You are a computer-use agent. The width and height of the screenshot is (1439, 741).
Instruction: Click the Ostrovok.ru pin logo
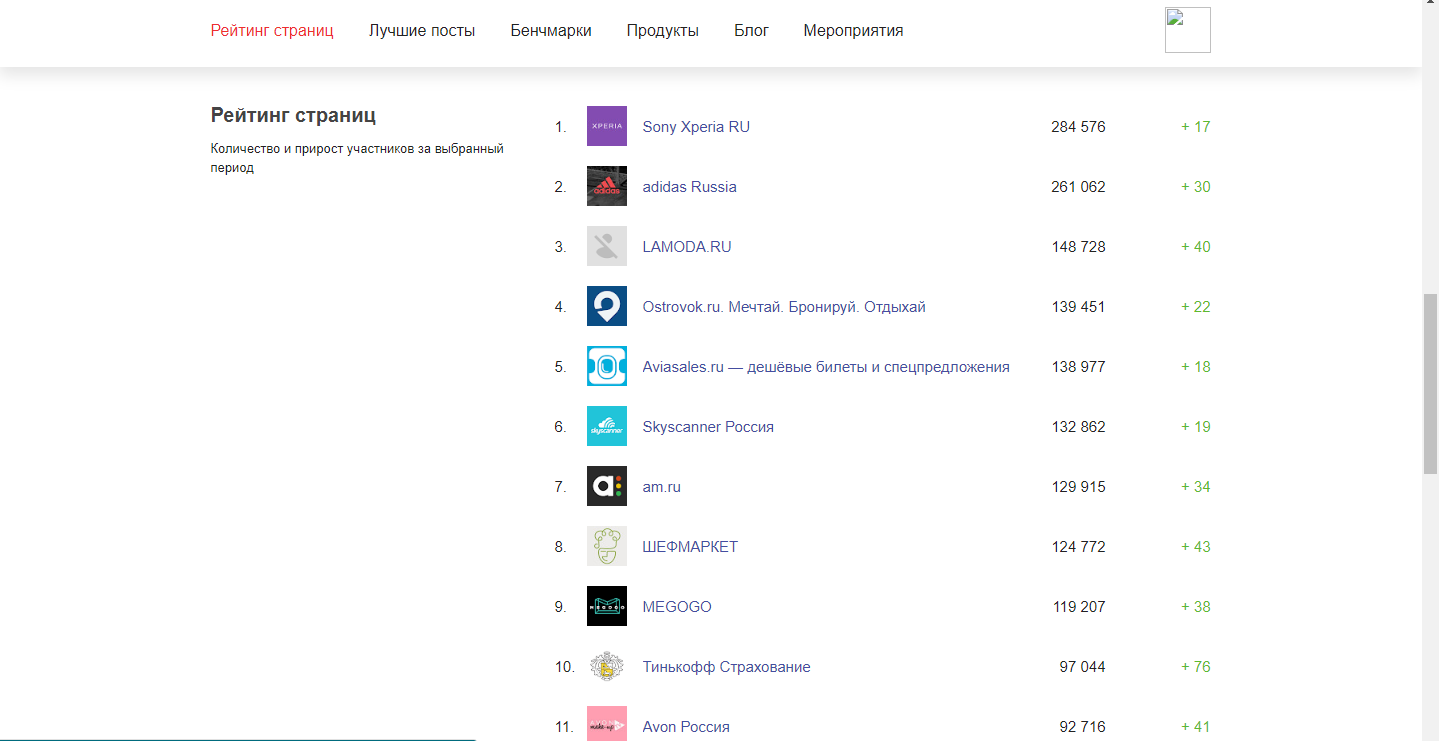pyautogui.click(x=607, y=306)
